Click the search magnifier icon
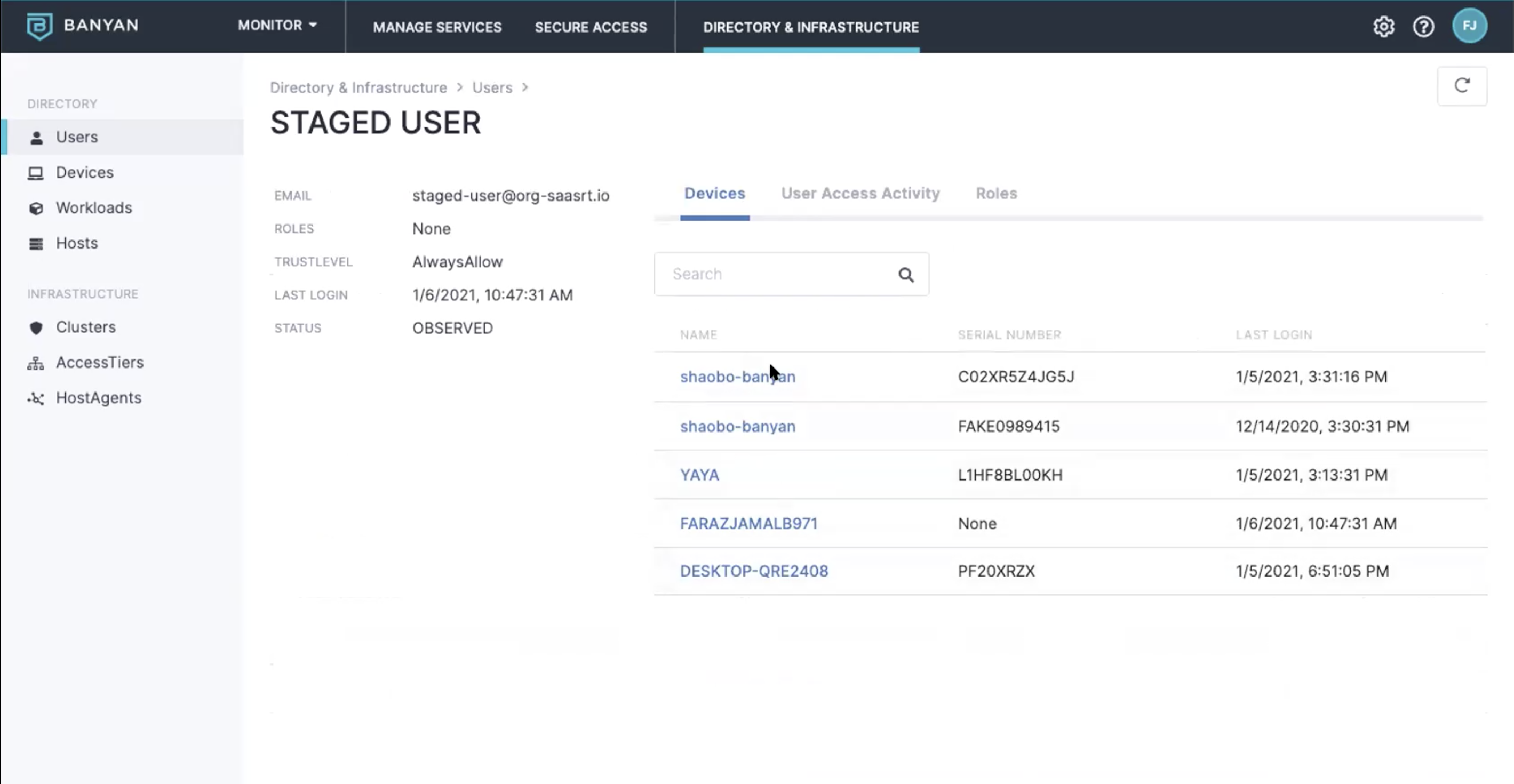The width and height of the screenshot is (1514, 784). pos(906,275)
